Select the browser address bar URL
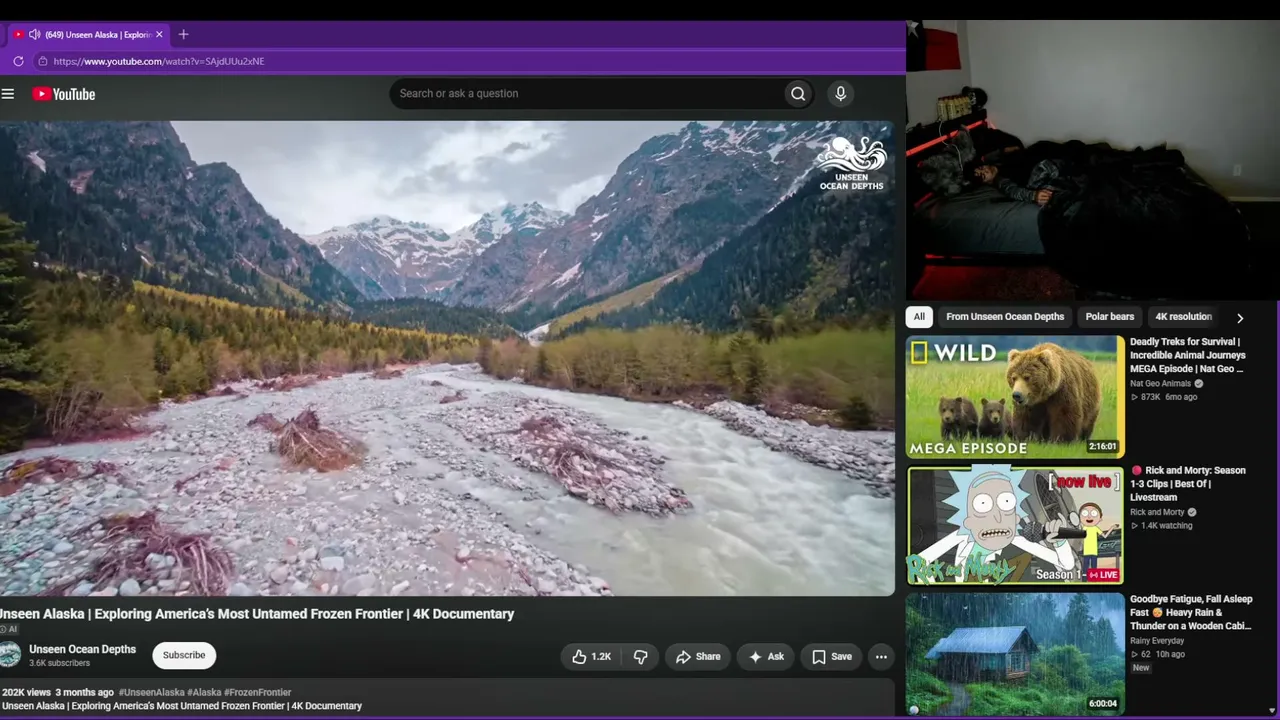This screenshot has height=720, width=1280. 159,61
